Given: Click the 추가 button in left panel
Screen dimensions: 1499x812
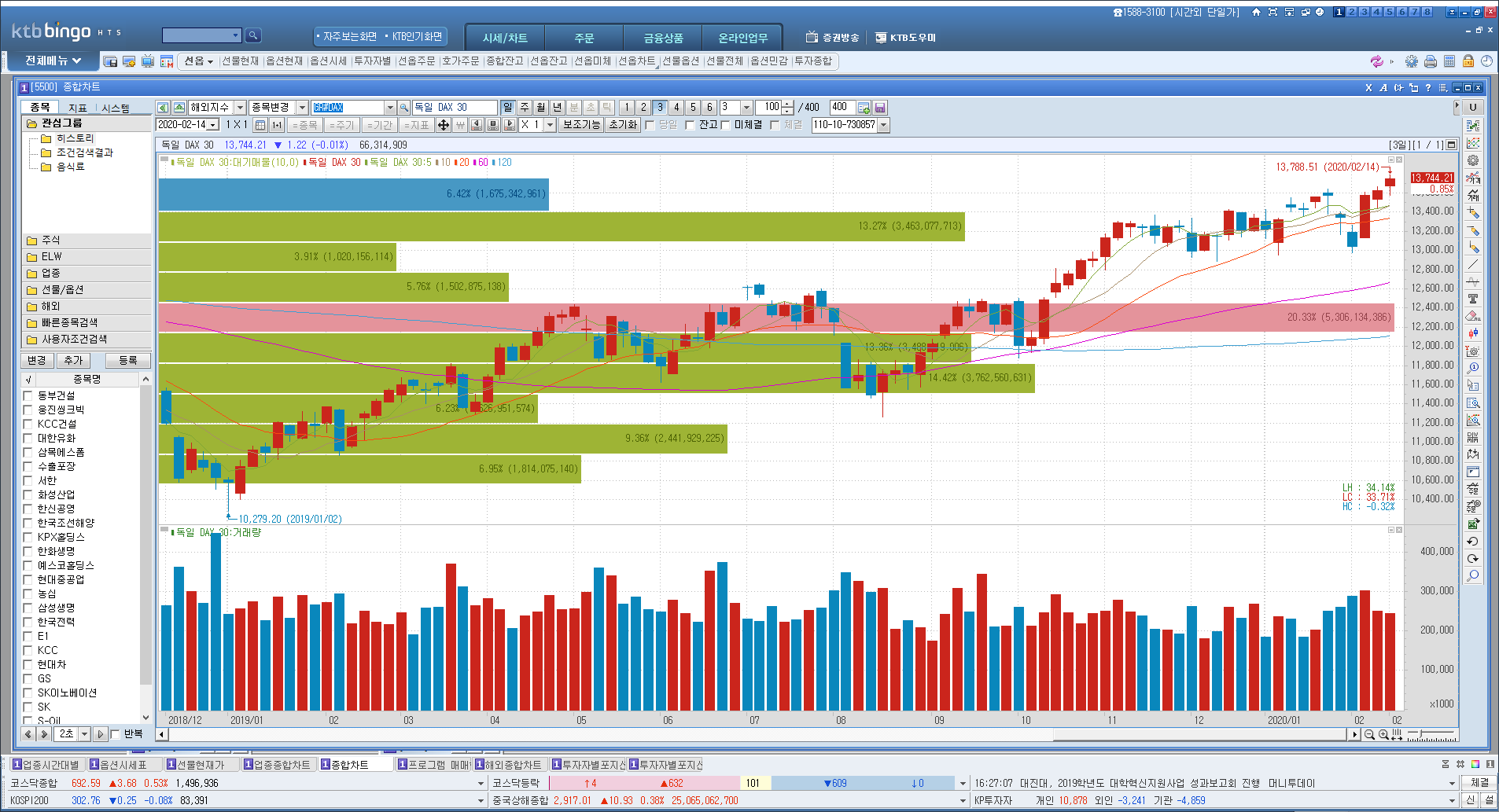Looking at the screenshot, I should (72, 361).
